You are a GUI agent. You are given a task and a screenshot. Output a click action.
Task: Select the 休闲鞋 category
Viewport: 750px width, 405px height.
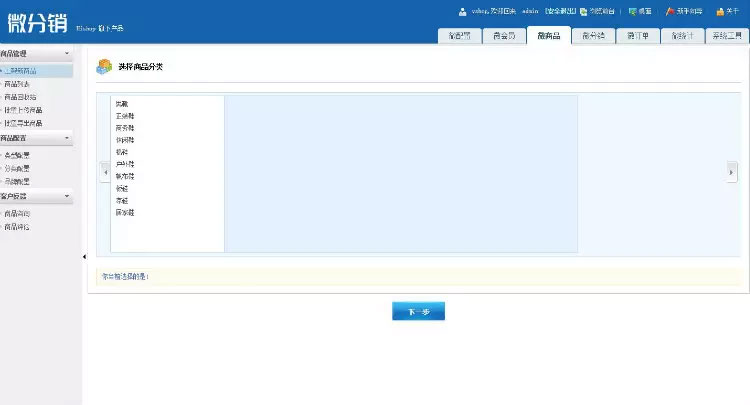coord(125,140)
